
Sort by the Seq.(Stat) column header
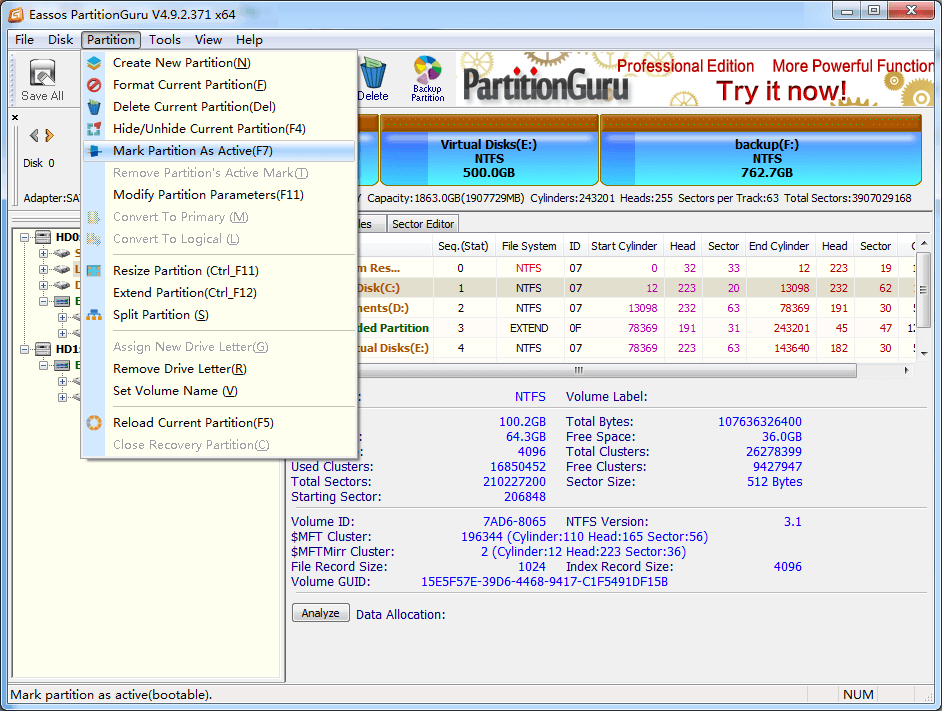coord(463,246)
